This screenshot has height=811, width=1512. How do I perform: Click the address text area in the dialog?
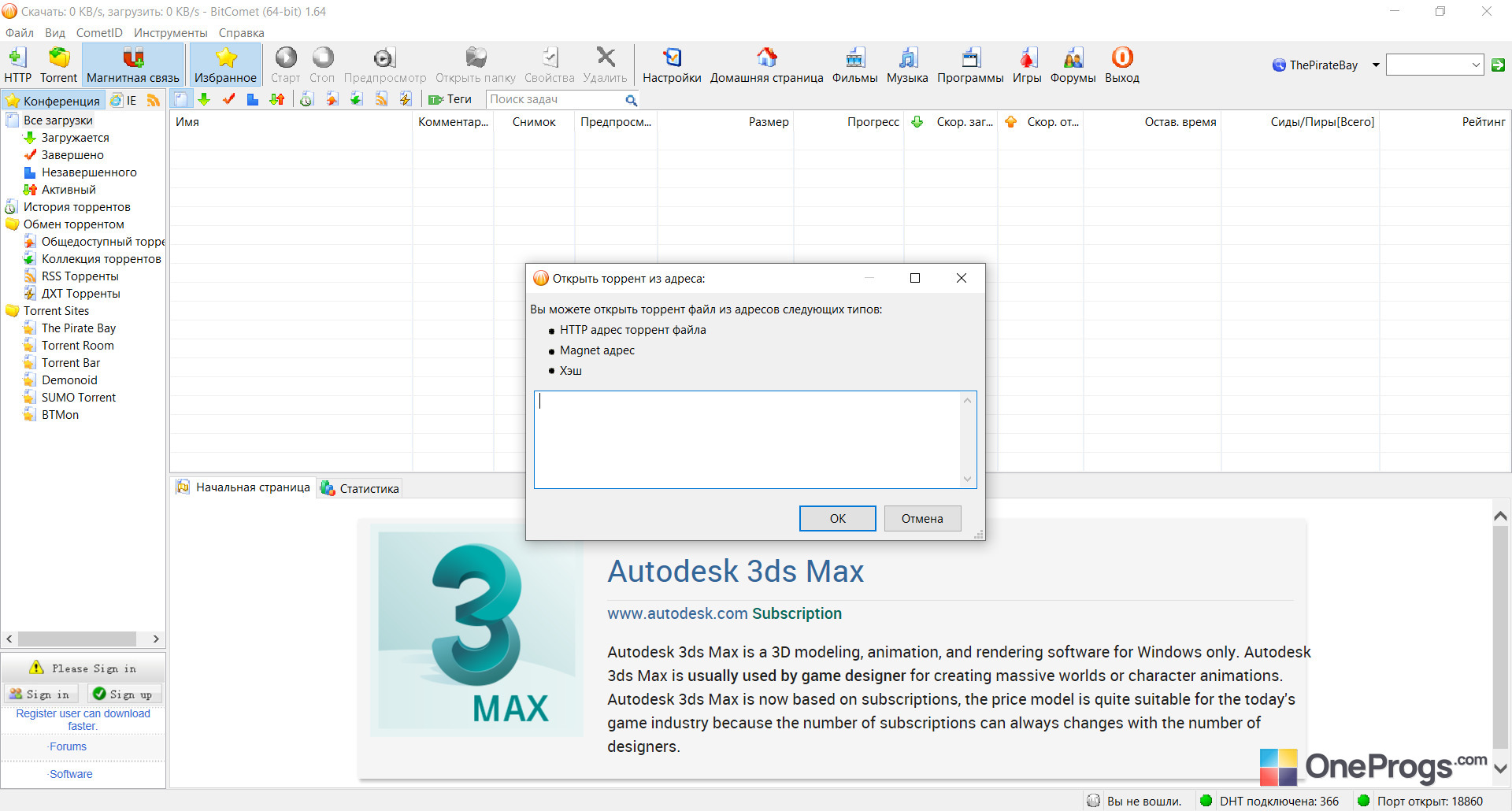coord(747,439)
